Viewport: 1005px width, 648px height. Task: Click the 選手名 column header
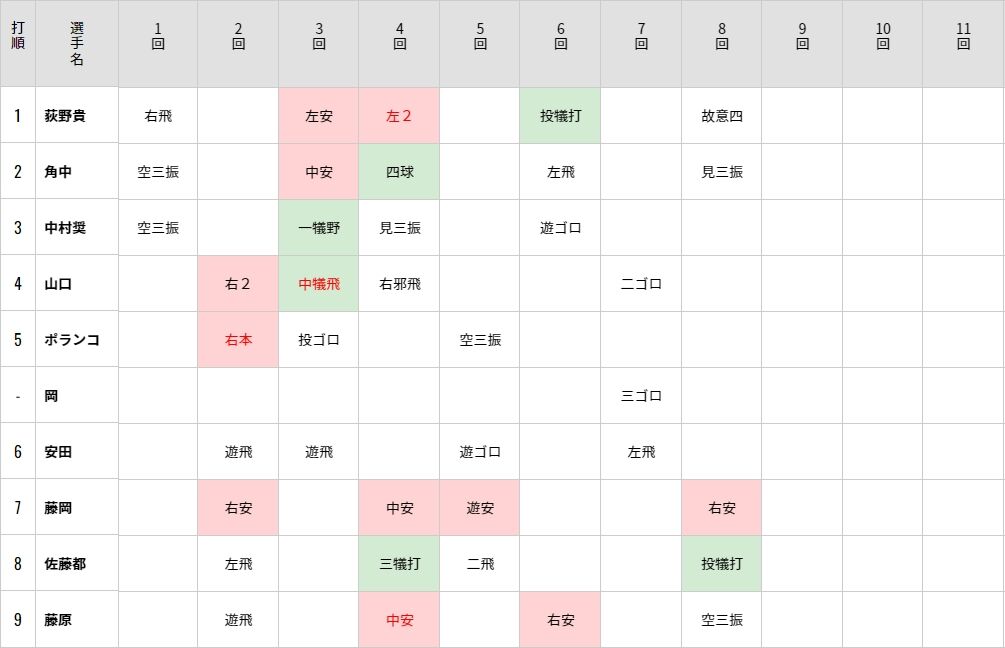click(77, 44)
